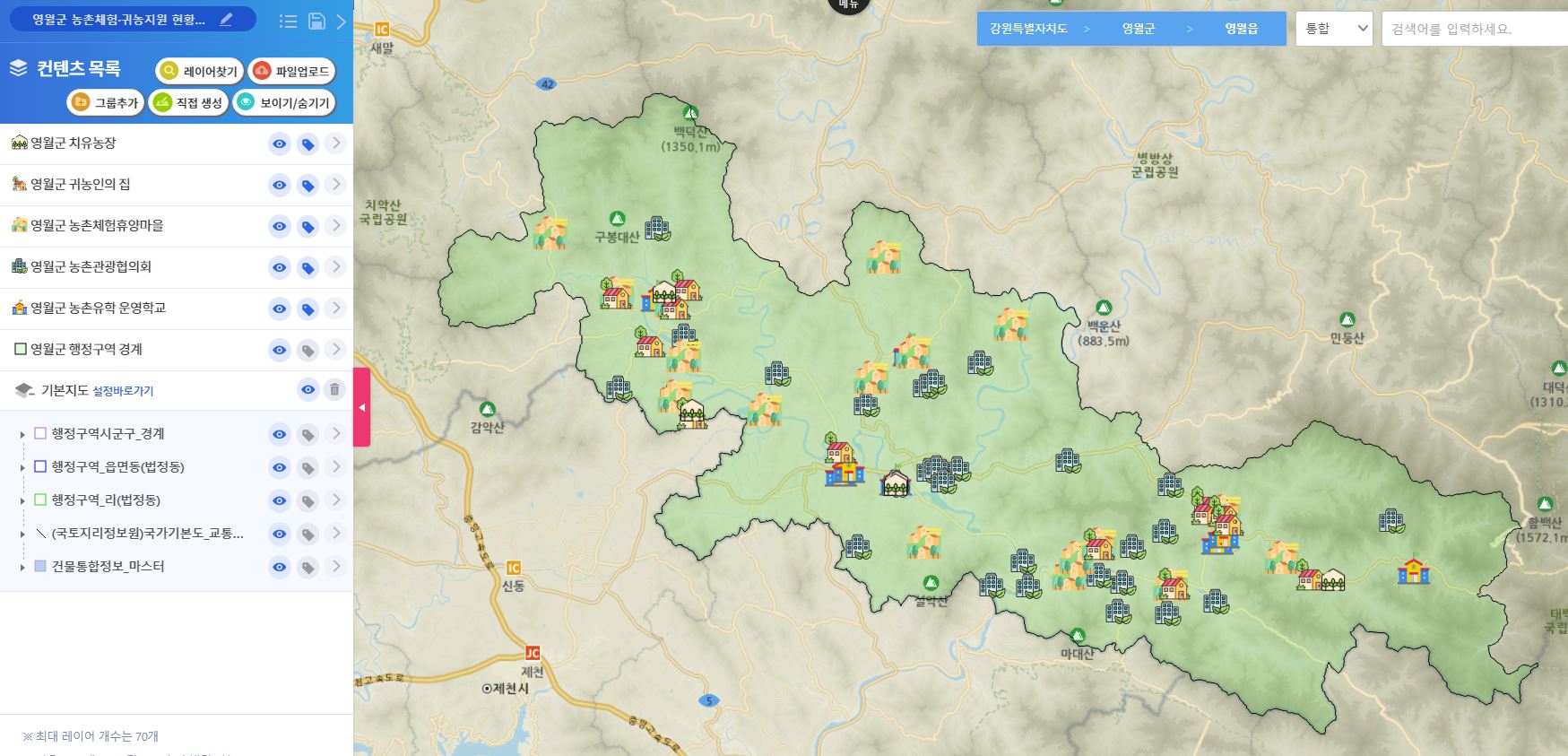The image size is (1568, 756).
Task: Open the list view icon in header
Action: click(288, 22)
